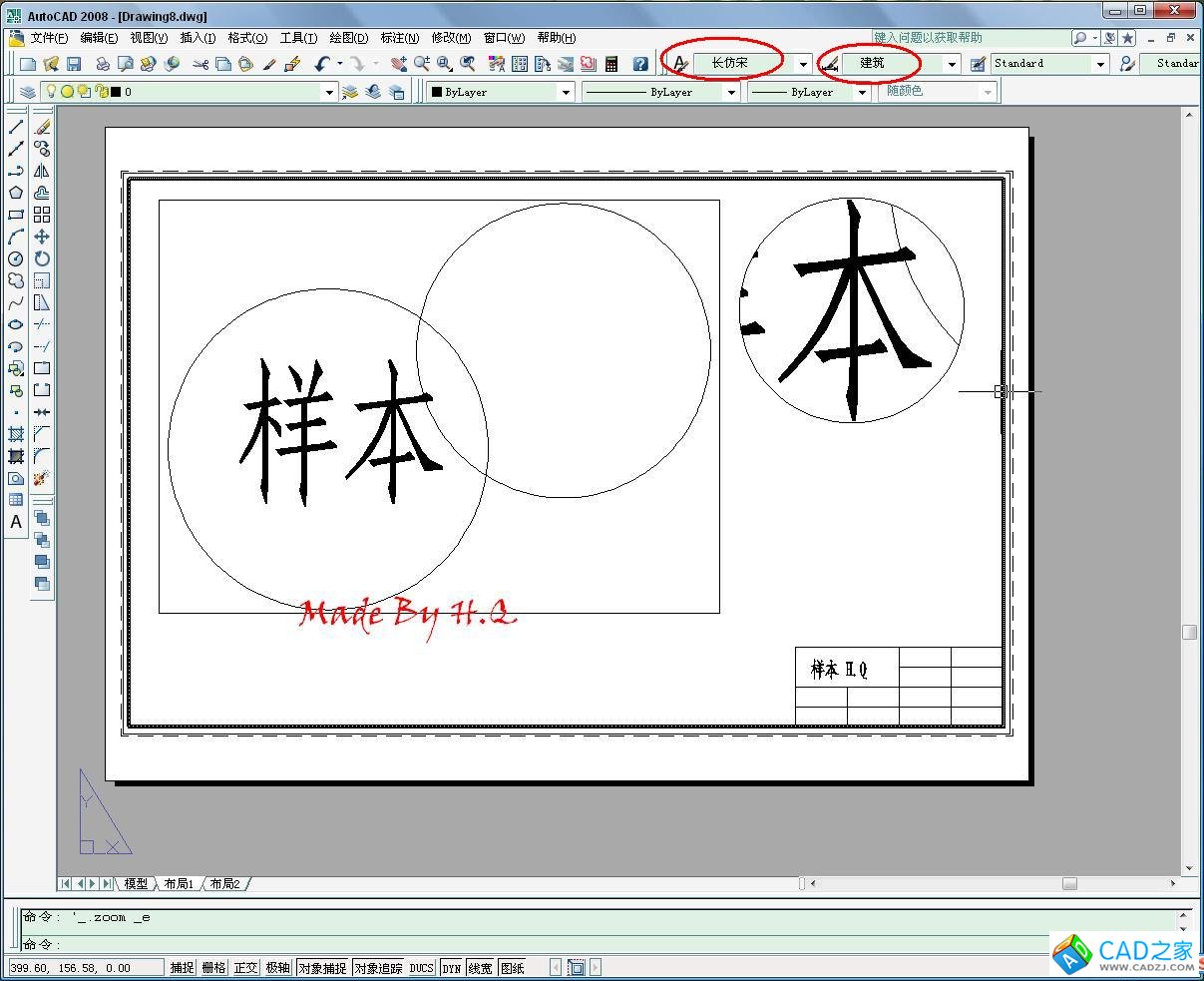Image resolution: width=1204 pixels, height=981 pixels.
Task: Open the 长仿宋 text style dropdown
Action: 803,64
